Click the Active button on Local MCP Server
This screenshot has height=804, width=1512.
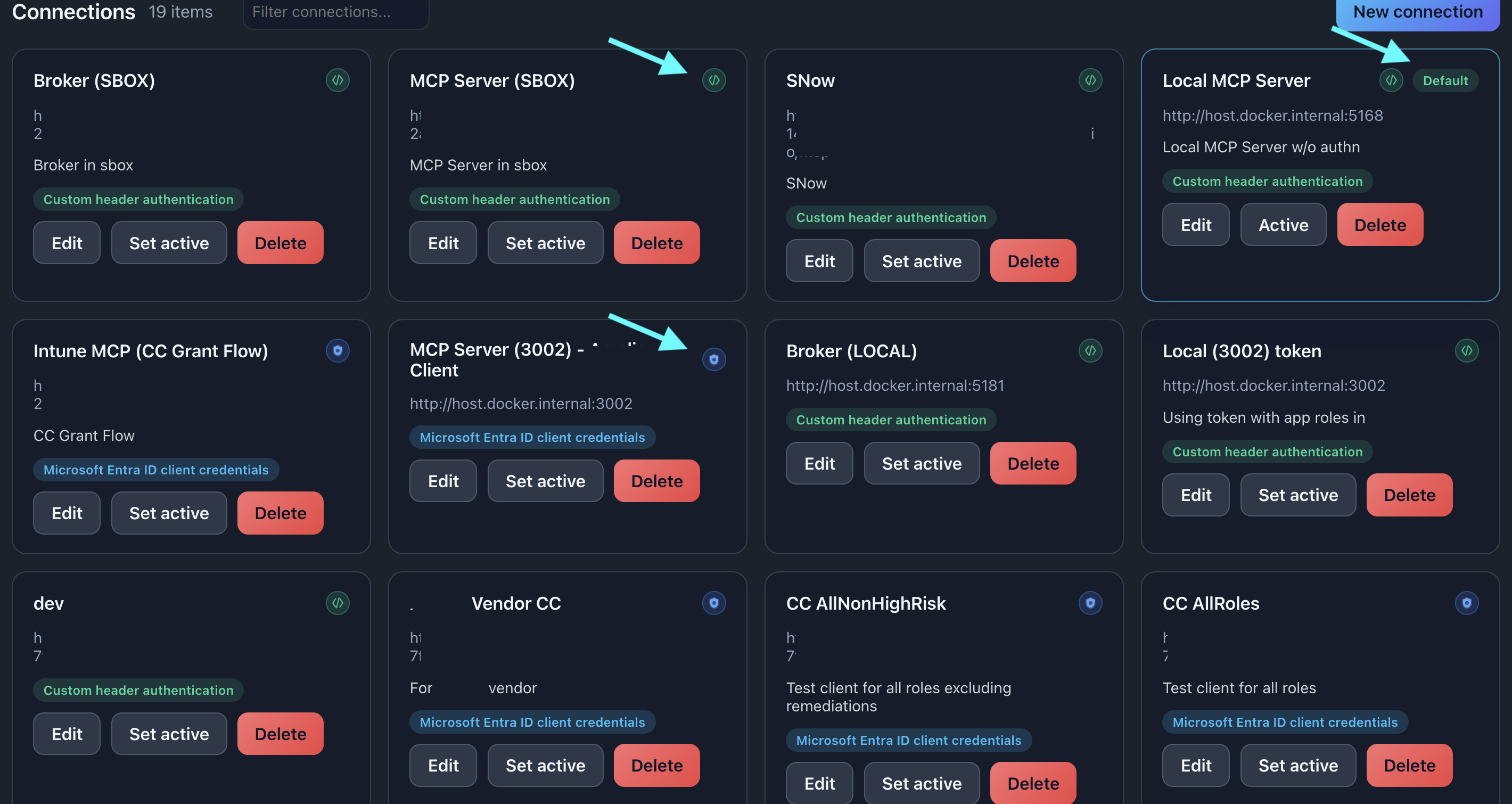coord(1283,224)
